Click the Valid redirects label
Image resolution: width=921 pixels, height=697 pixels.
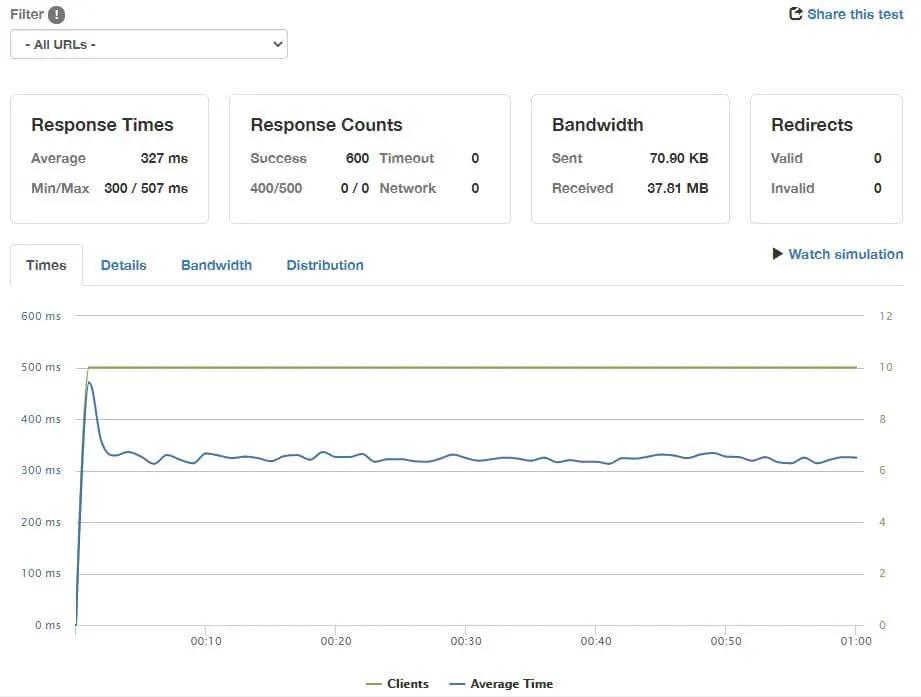click(786, 158)
